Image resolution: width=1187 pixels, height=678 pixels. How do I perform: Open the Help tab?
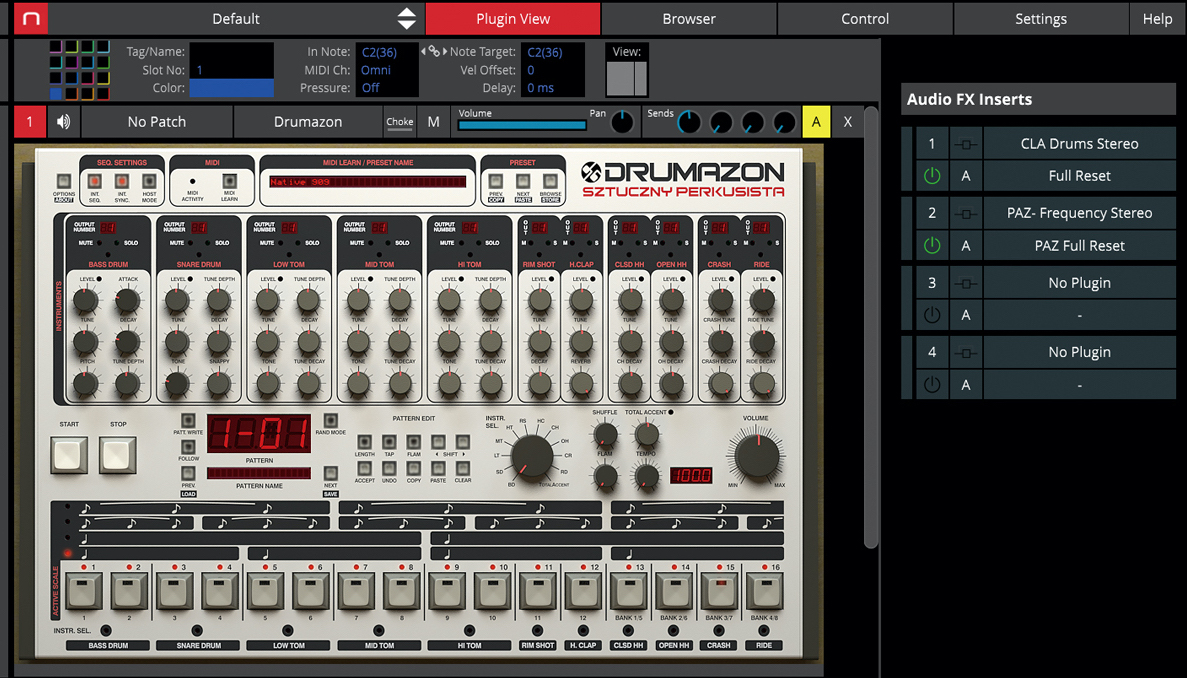coord(1157,19)
